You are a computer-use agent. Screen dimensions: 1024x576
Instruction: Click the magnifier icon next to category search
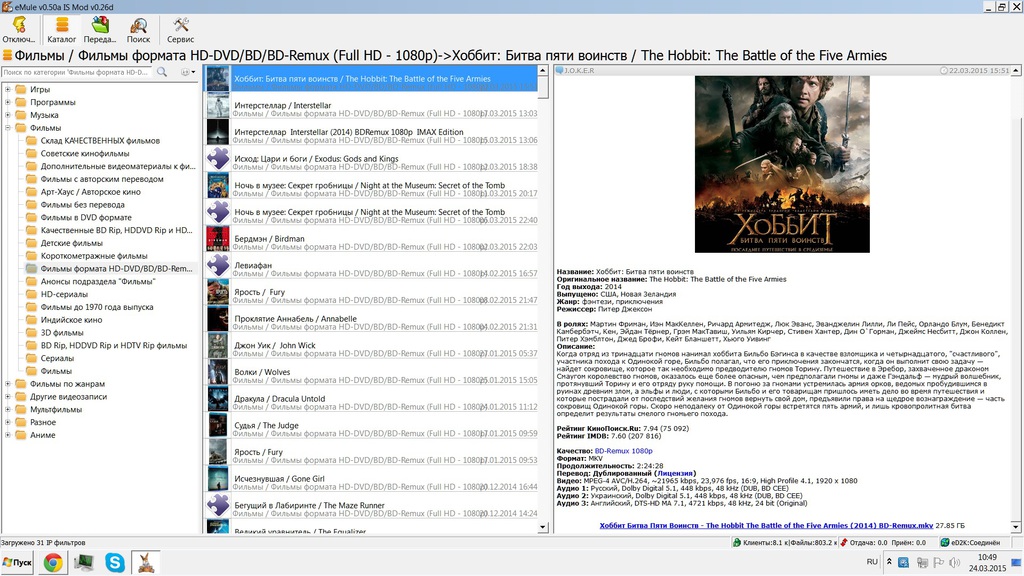(161, 72)
